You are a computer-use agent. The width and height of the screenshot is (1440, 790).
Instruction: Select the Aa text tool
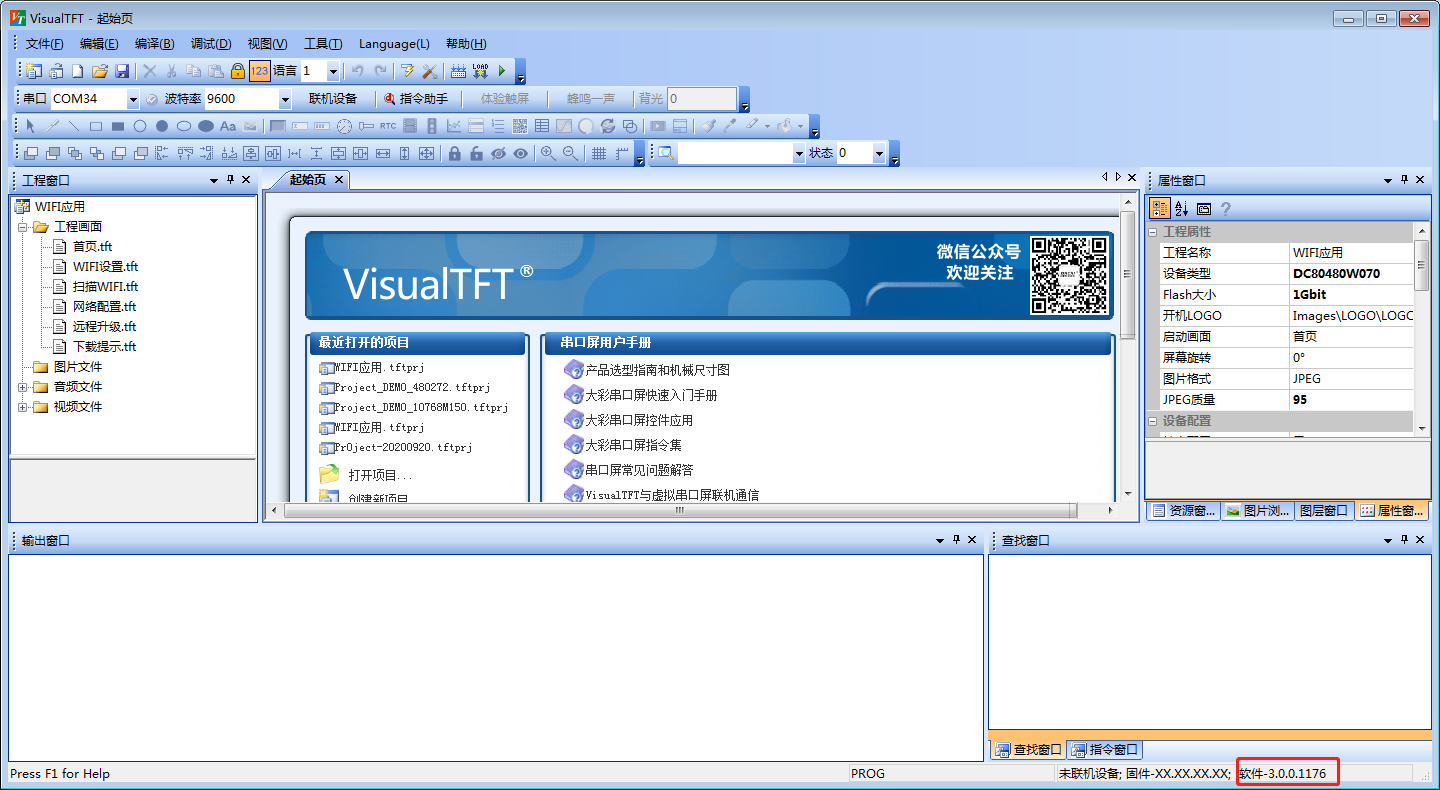pyautogui.click(x=228, y=126)
